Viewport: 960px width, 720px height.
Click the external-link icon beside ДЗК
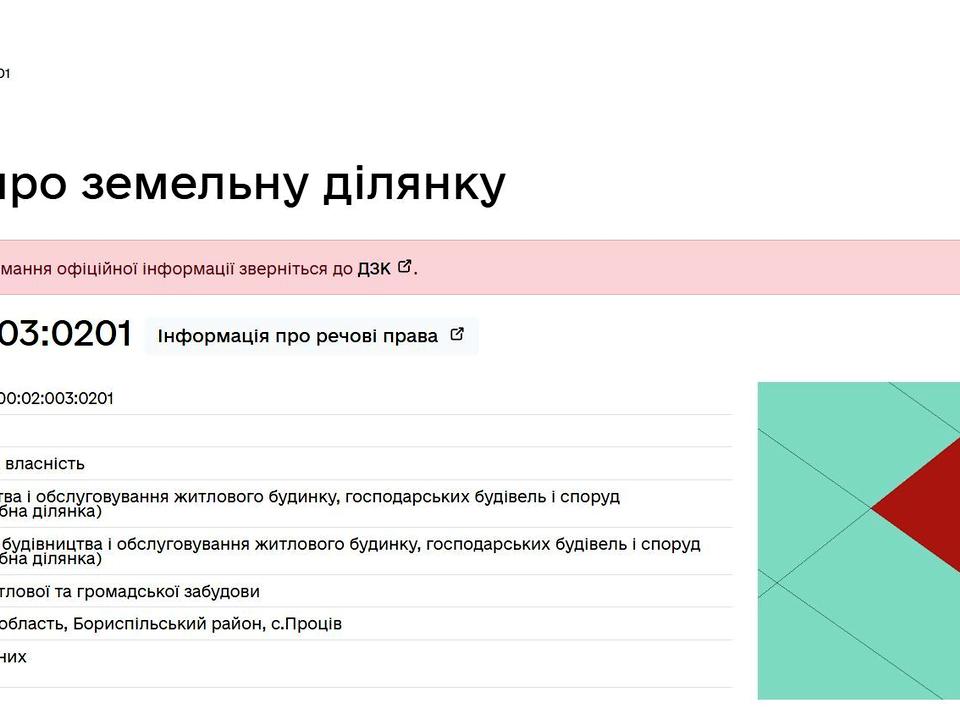(x=405, y=266)
